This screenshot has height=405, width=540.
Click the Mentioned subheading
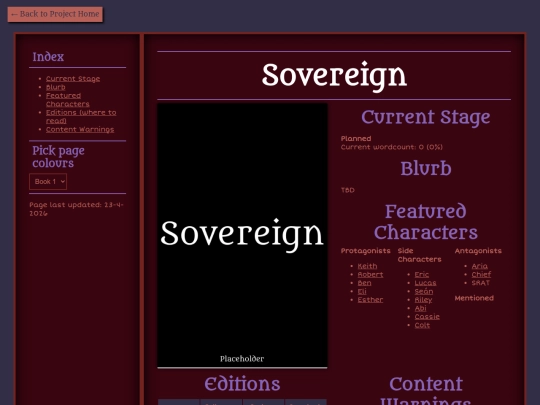(x=474, y=298)
